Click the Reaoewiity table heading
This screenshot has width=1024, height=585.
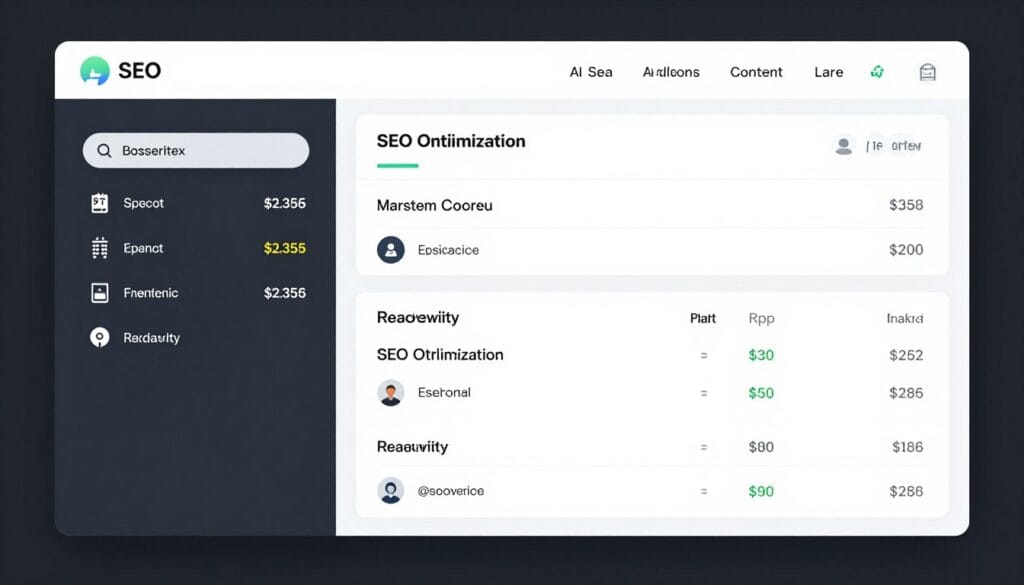coord(418,318)
